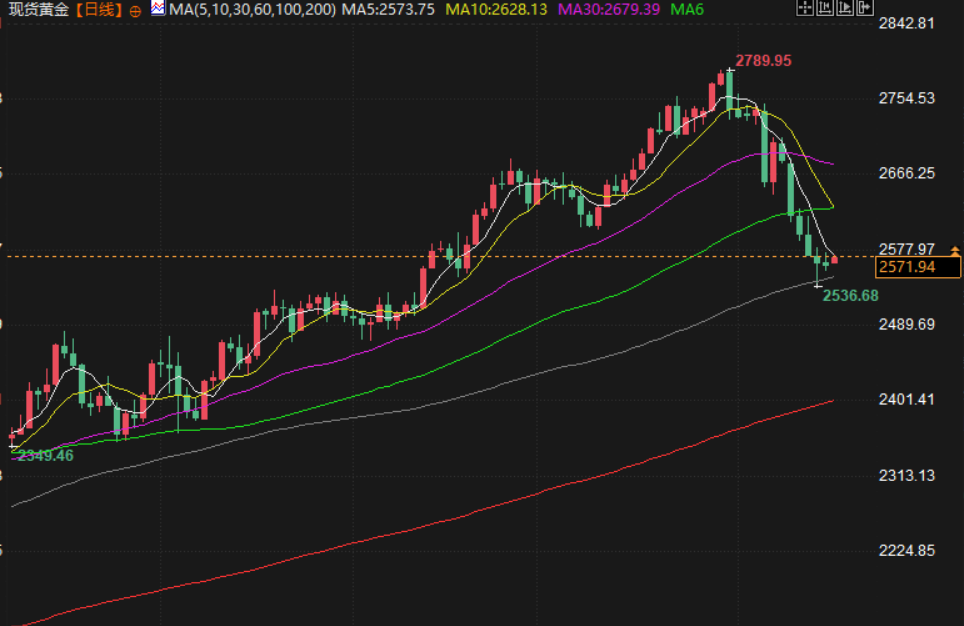
Task: Click the MA(5,10,30,60,100,200) parameters label
Action: [x=253, y=10]
